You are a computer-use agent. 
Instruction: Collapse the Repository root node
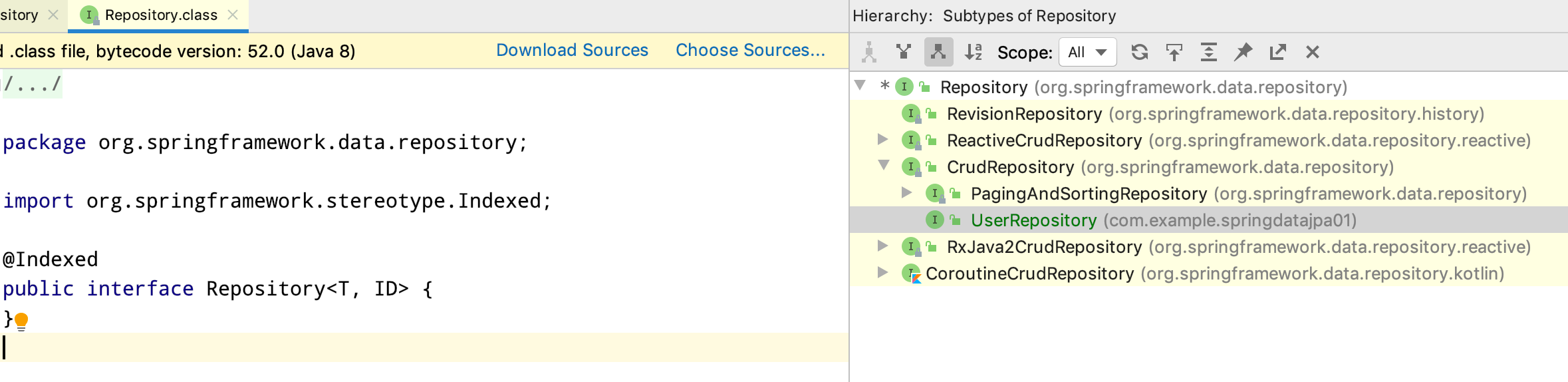tap(860, 86)
